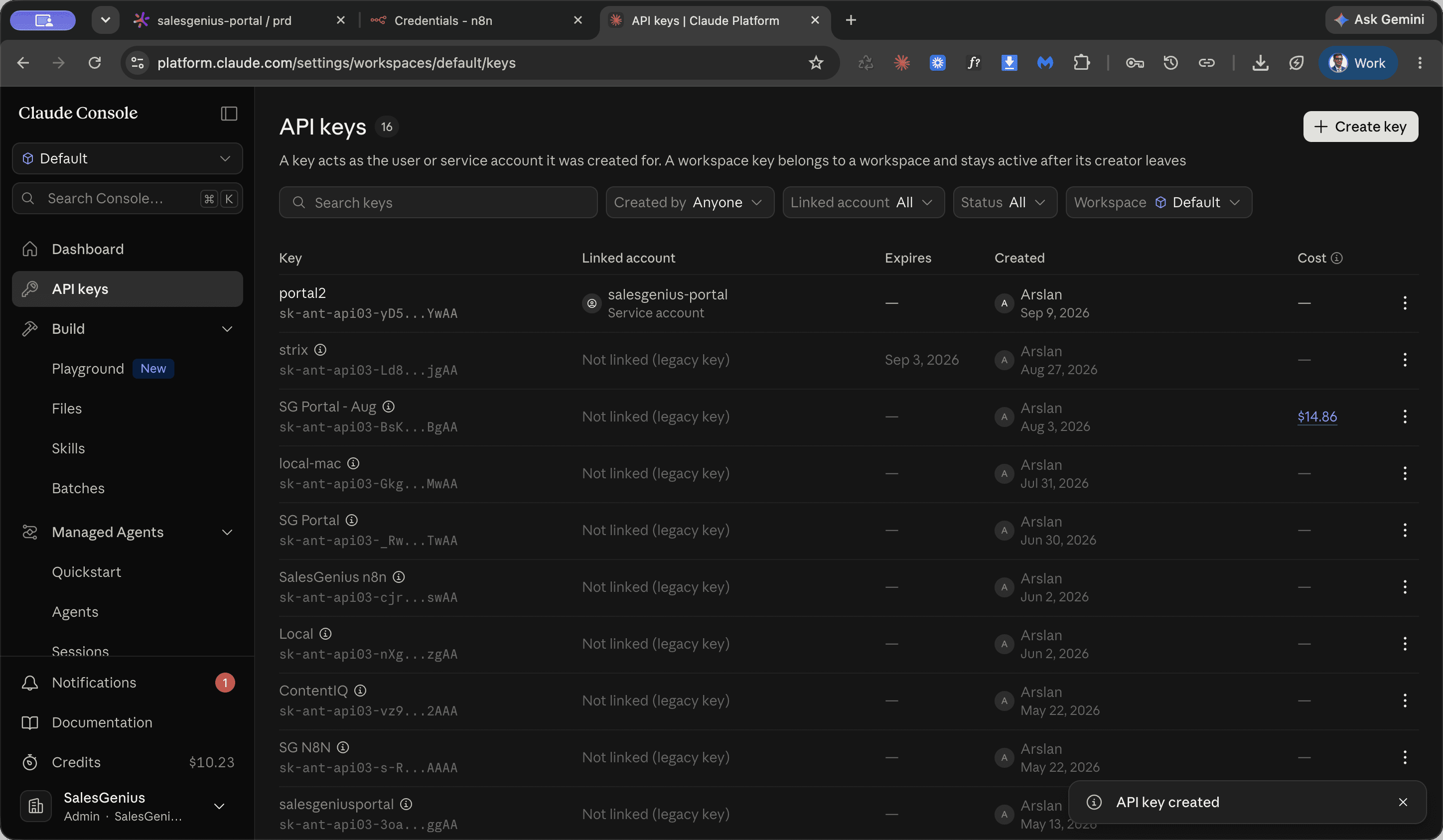Click the Create key button
Viewport: 1443px width, 840px height.
point(1361,127)
